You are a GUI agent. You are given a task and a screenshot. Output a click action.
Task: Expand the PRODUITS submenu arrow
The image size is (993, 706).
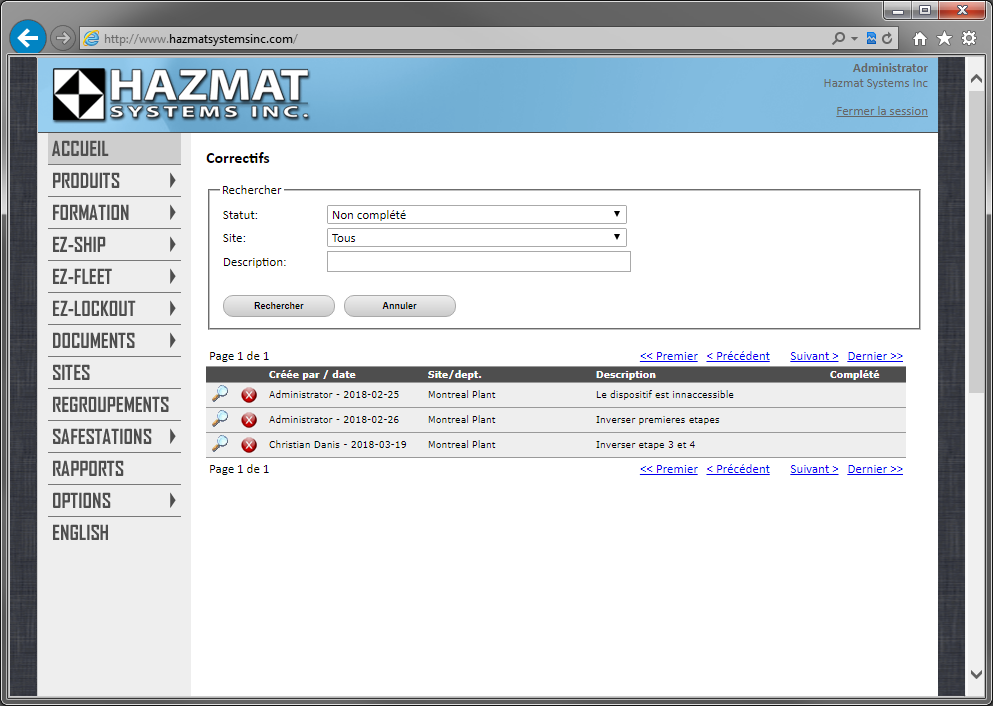click(172, 180)
